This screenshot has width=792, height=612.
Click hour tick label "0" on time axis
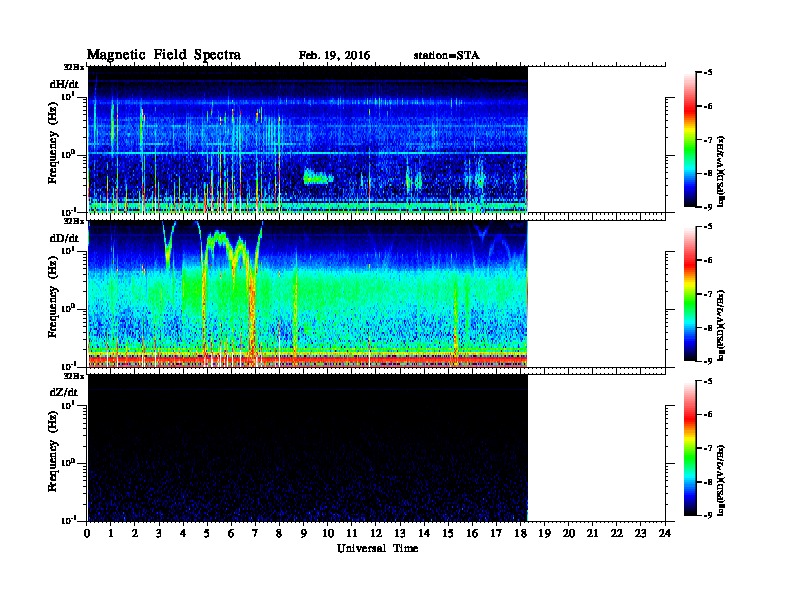pyautogui.click(x=87, y=534)
